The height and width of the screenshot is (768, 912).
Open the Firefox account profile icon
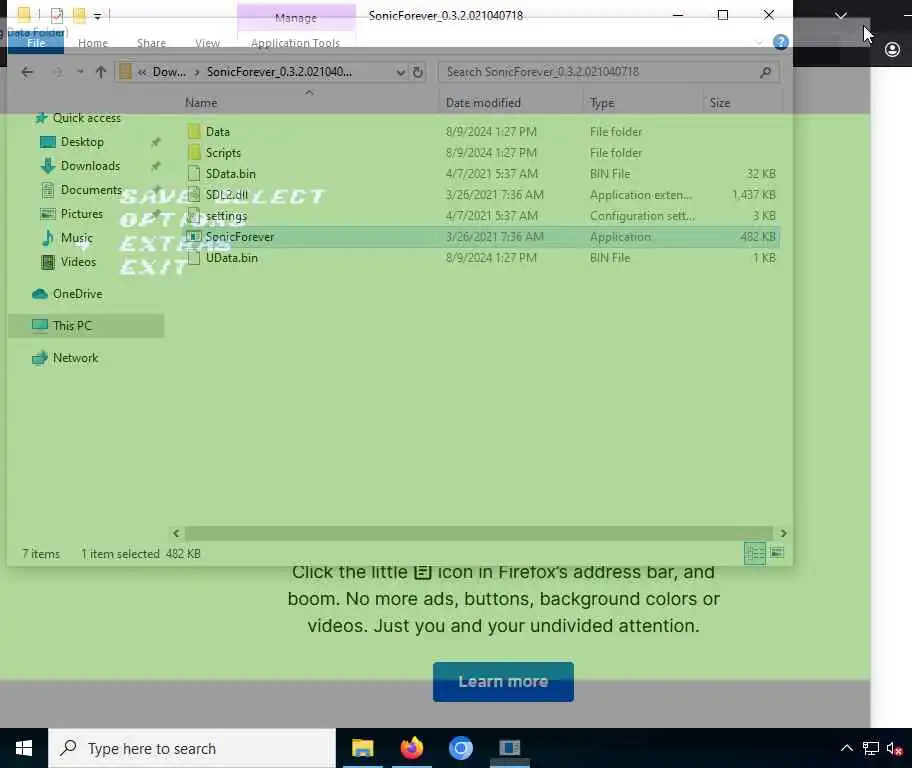tap(892, 49)
